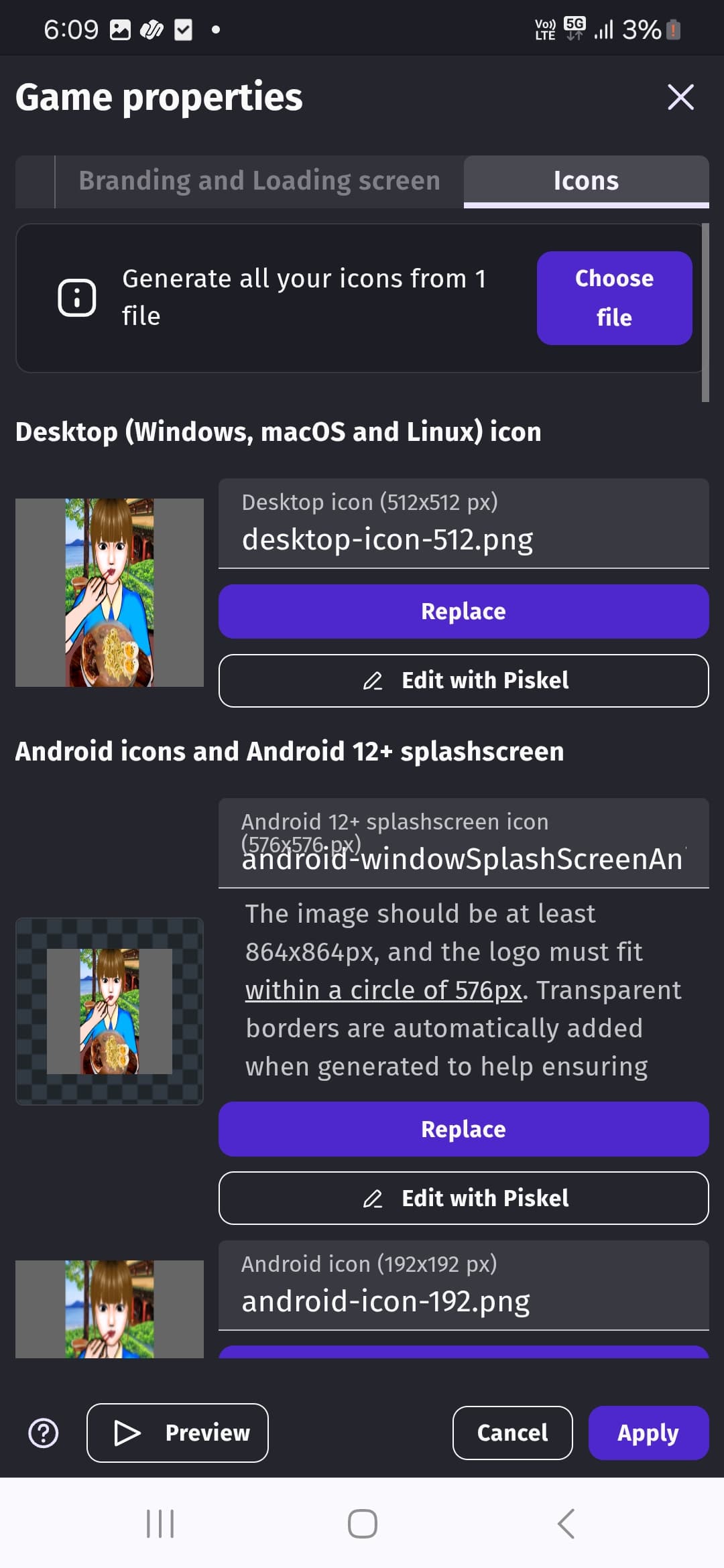
Task: Replace the desktop icon image
Action: coord(464,611)
